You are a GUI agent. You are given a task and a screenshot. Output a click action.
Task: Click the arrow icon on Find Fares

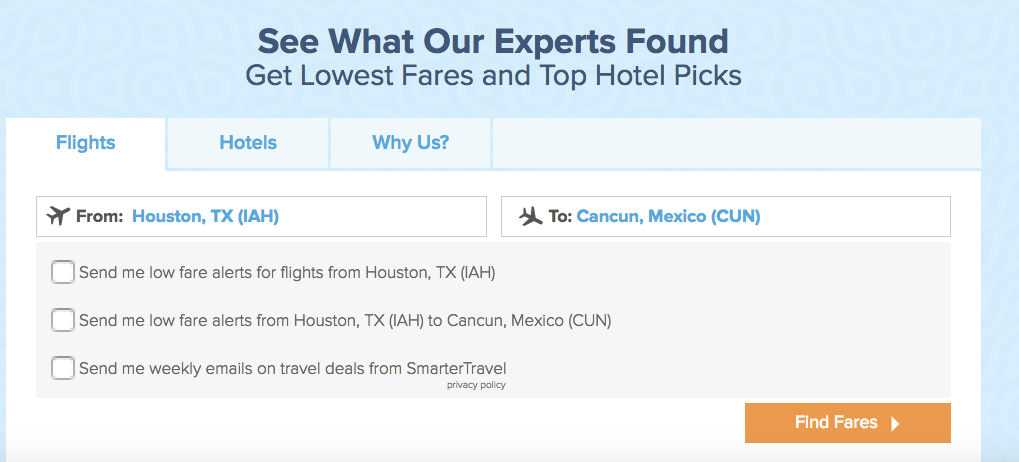point(895,424)
